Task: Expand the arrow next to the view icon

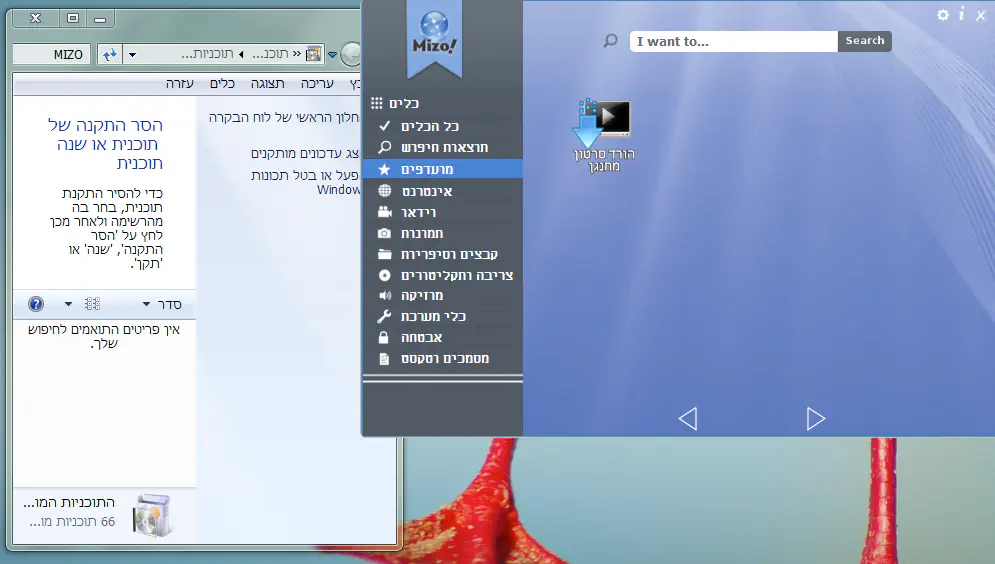Action: coord(68,304)
